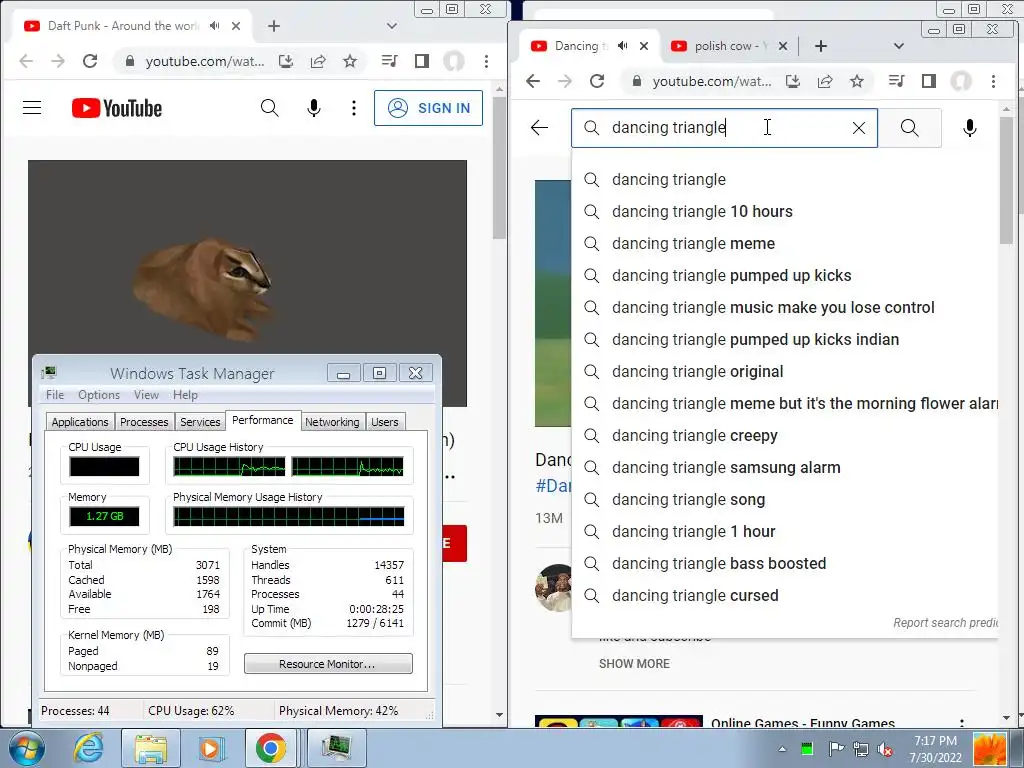Open YouTube settings three-dot menu beside Sign In
The width and height of the screenshot is (1024, 768).
coord(354,108)
